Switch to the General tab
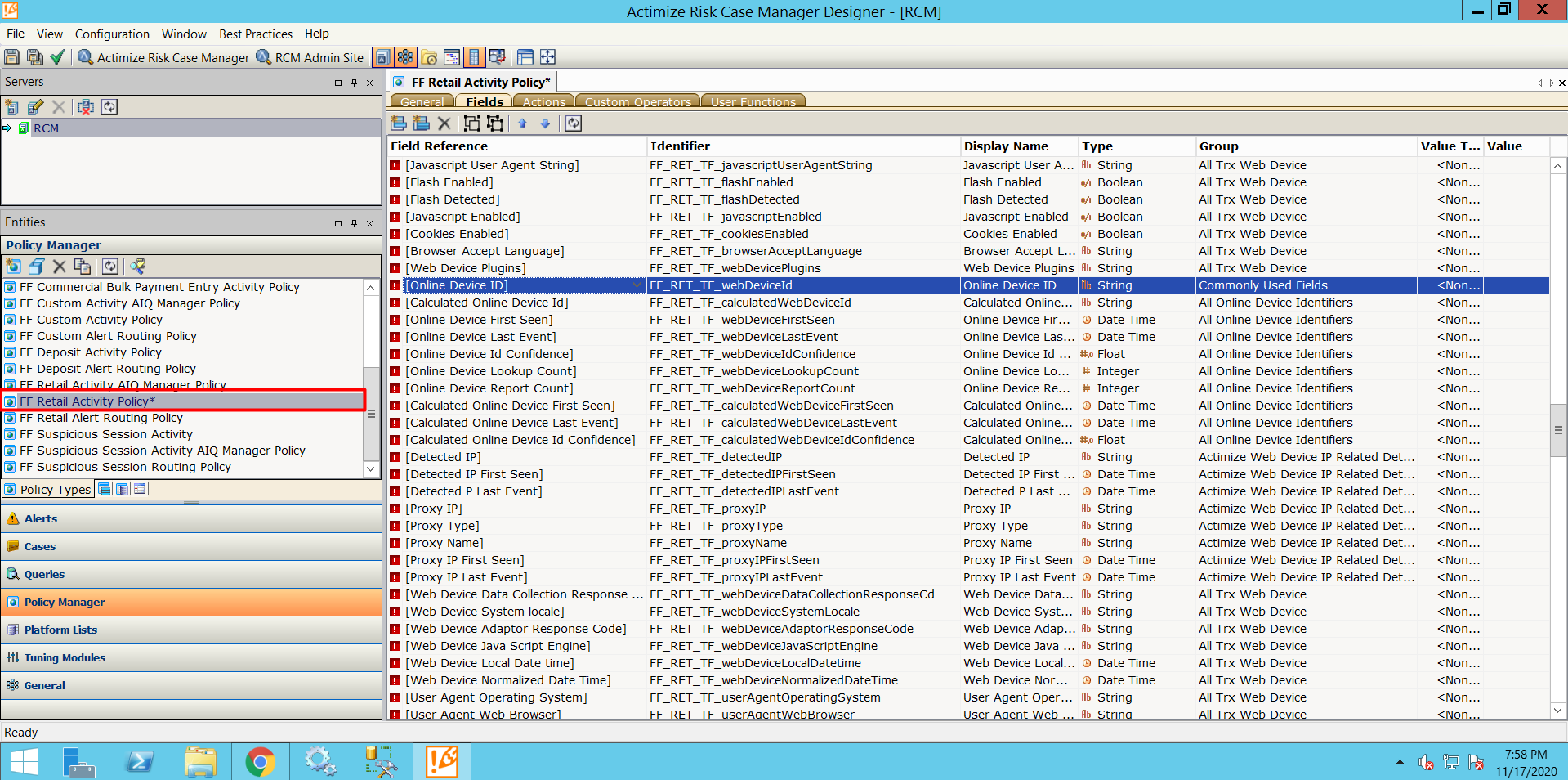 [422, 101]
